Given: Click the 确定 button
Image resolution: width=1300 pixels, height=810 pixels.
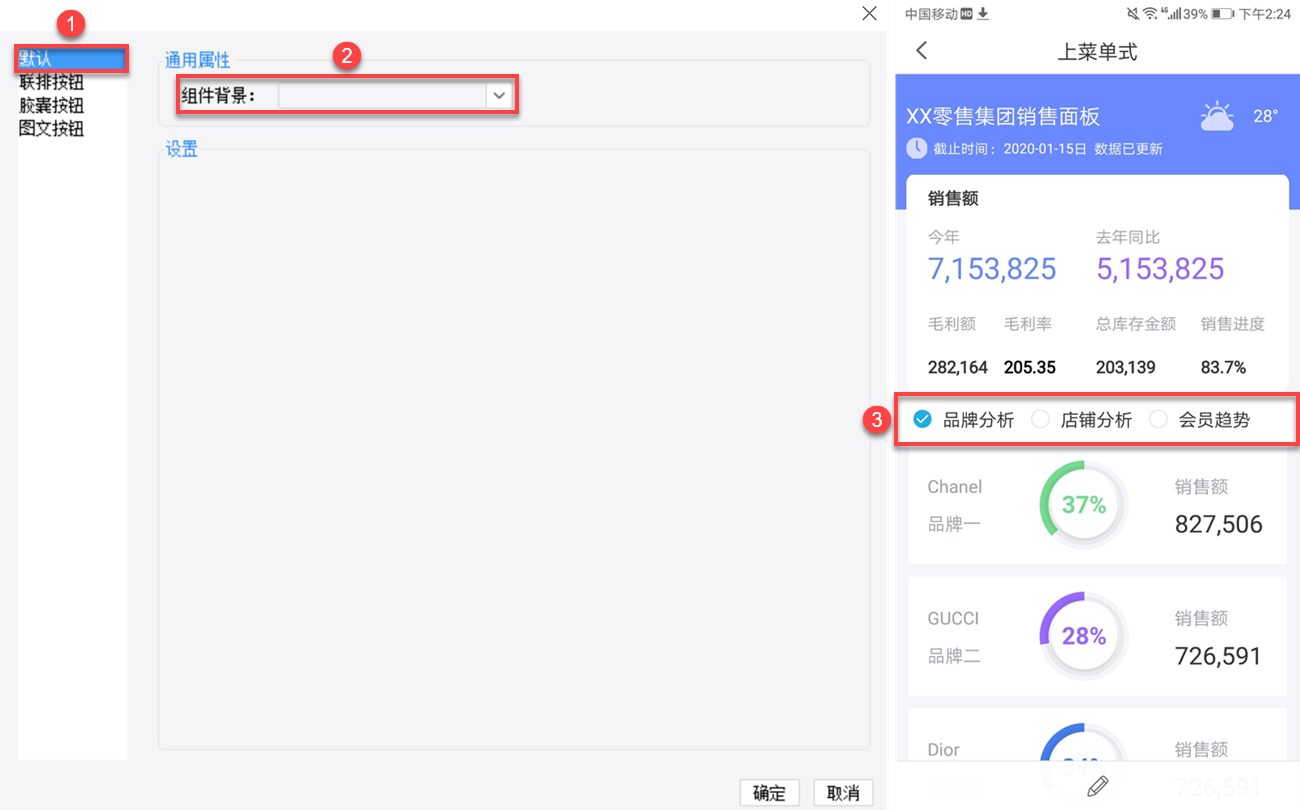Looking at the screenshot, I should (769, 793).
